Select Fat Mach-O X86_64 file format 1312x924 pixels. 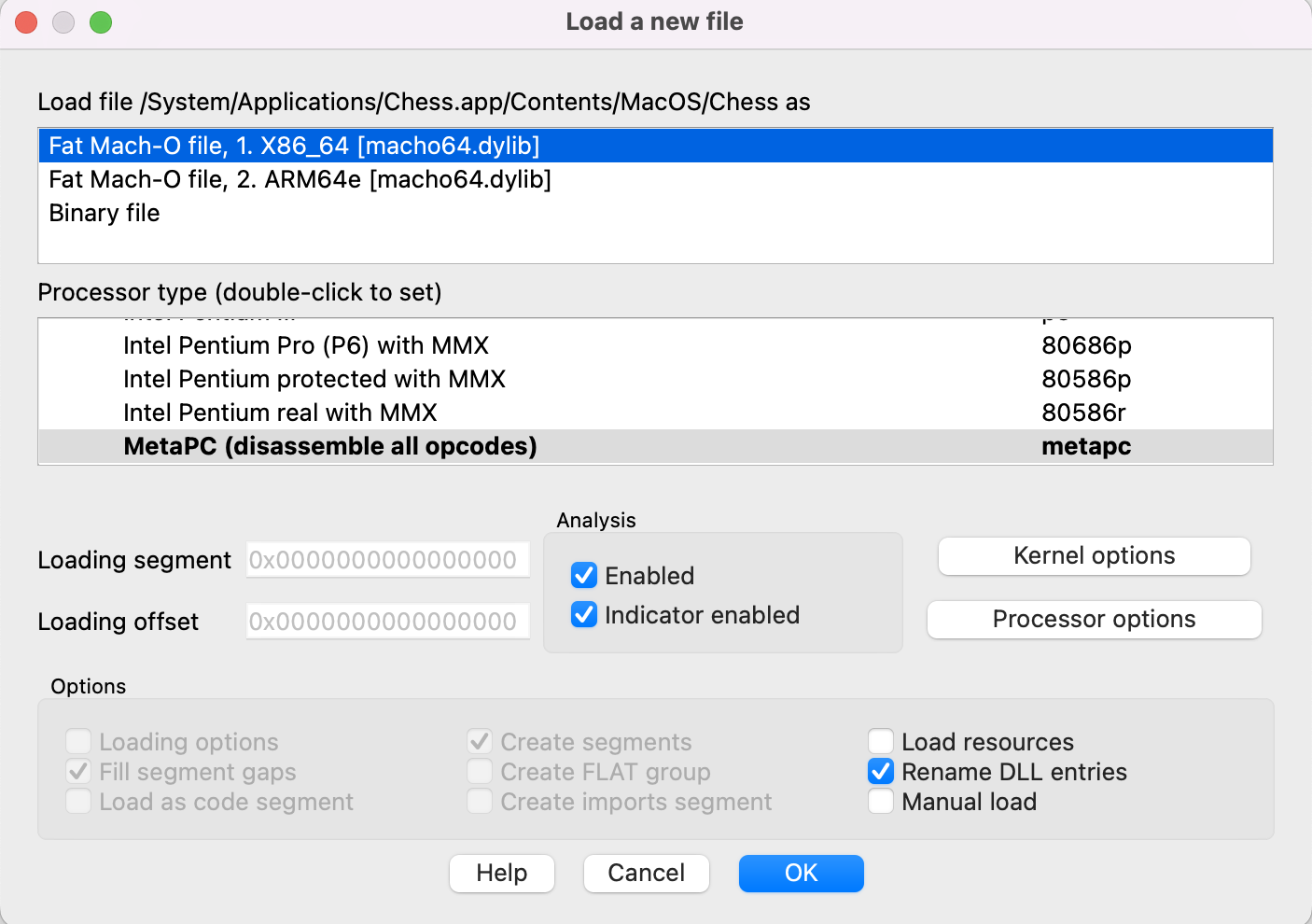[x=294, y=146]
